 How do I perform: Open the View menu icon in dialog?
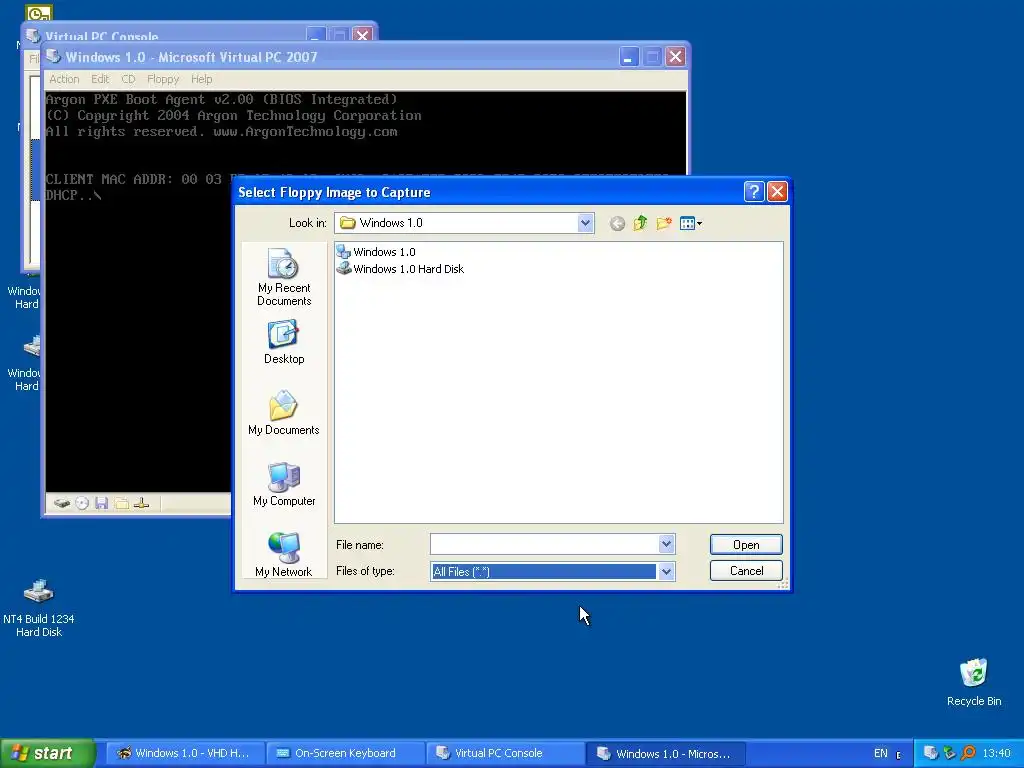click(x=690, y=223)
